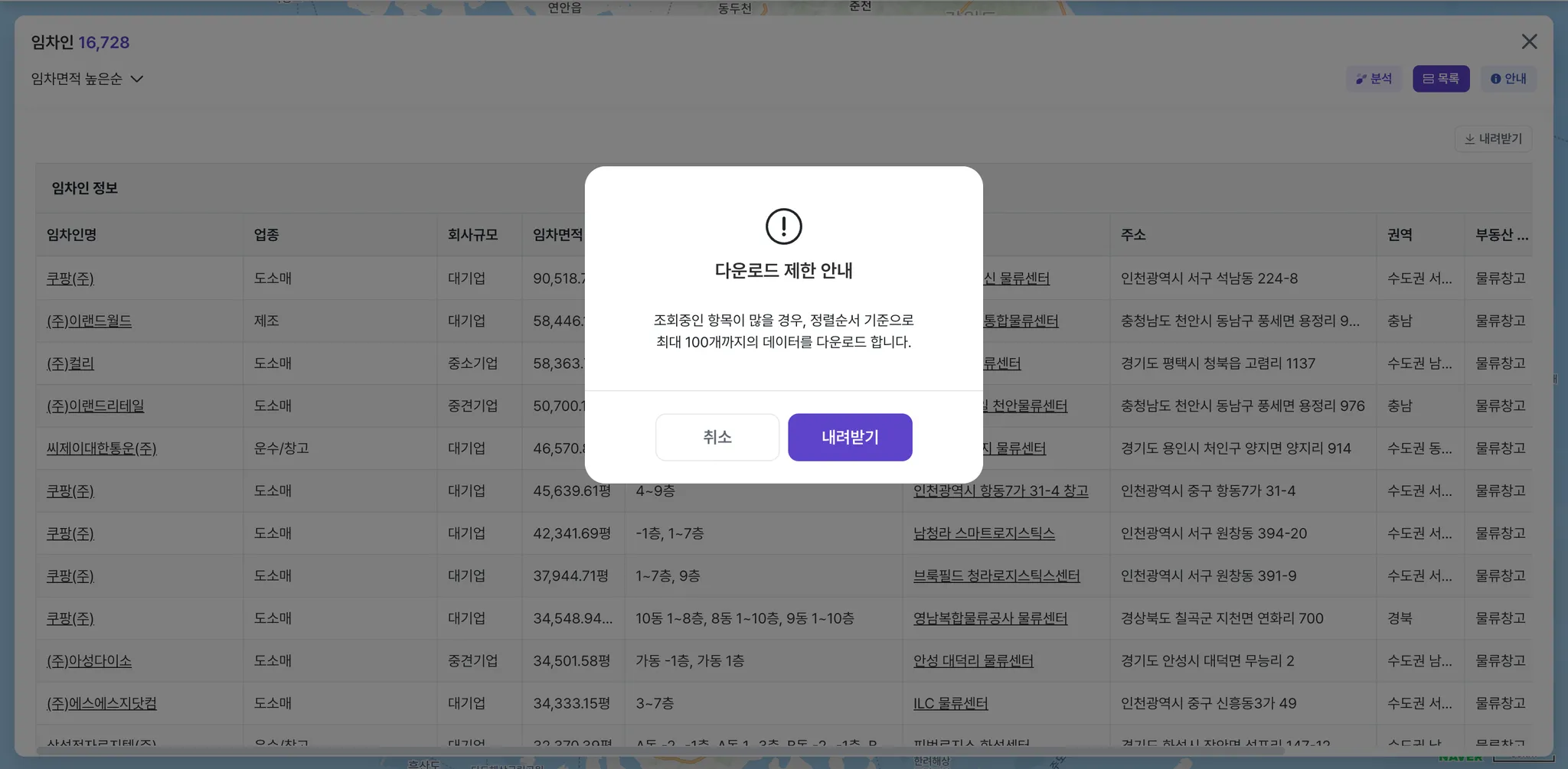Click the 내려받기 download button above table
1568x769 pixels.
click(x=1493, y=138)
